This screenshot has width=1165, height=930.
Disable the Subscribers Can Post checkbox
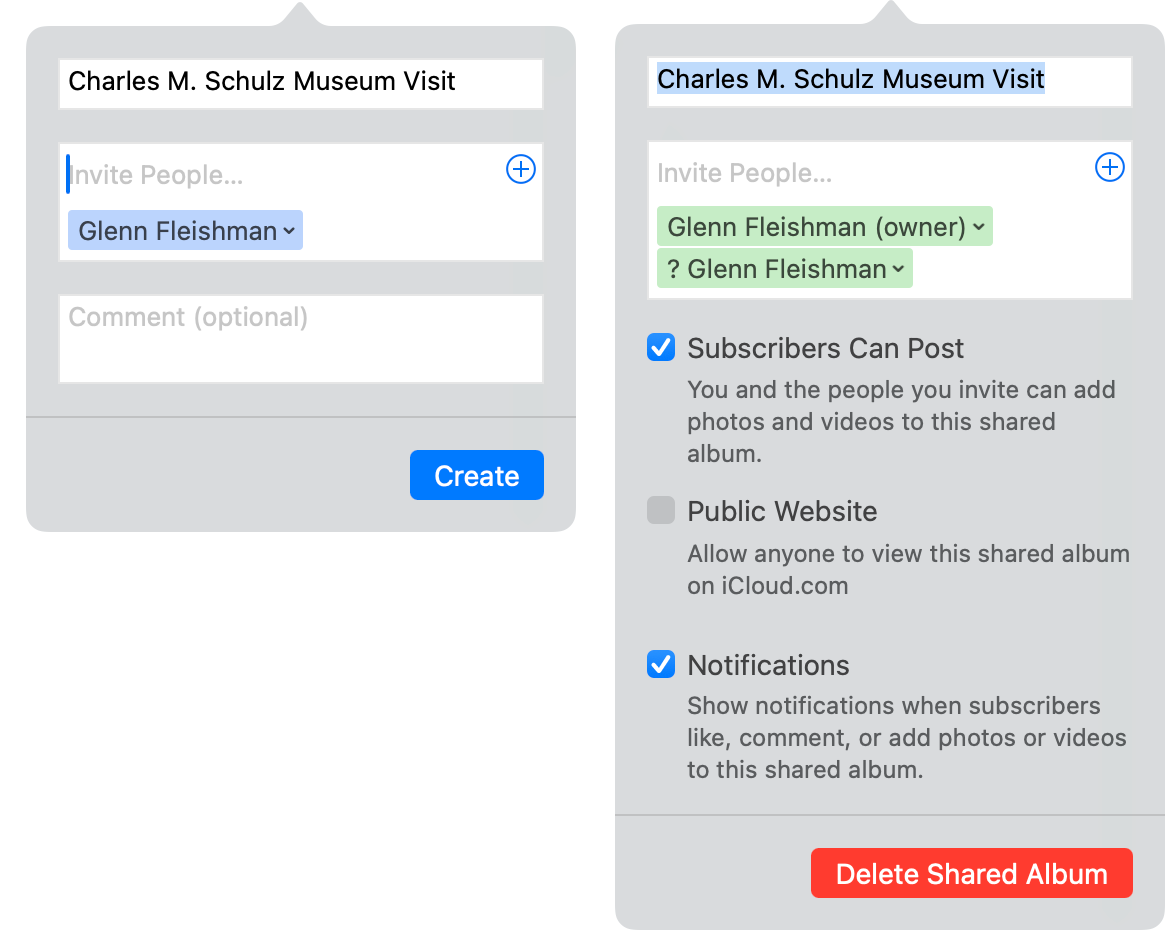coord(661,348)
